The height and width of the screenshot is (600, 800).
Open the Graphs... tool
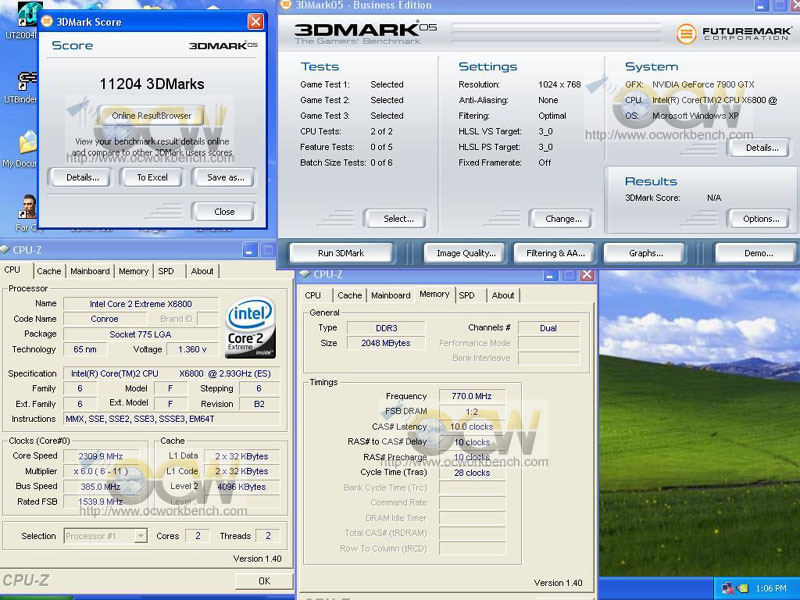click(x=645, y=253)
